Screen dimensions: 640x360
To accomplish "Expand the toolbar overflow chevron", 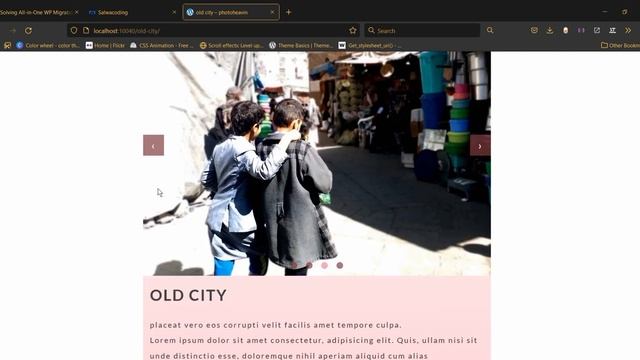I will pyautogui.click(x=628, y=30).
